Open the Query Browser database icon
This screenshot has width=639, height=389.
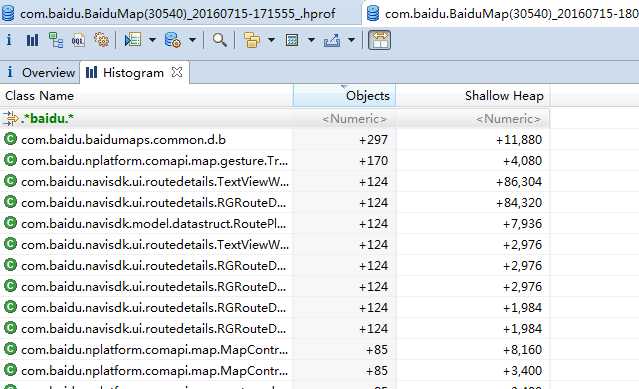coord(172,40)
